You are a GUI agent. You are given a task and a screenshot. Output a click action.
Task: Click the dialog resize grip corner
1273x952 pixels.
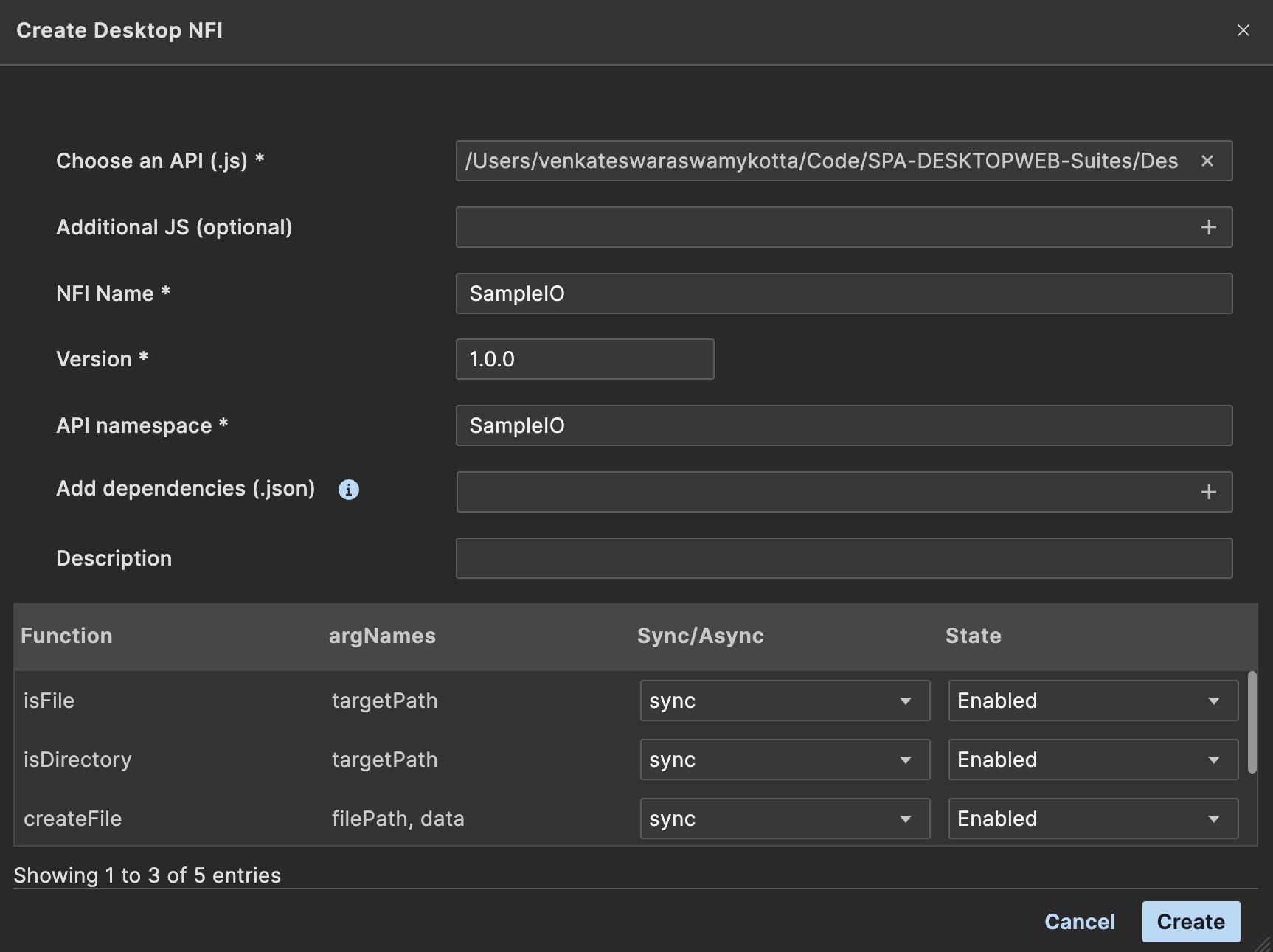pyautogui.click(x=1263, y=943)
